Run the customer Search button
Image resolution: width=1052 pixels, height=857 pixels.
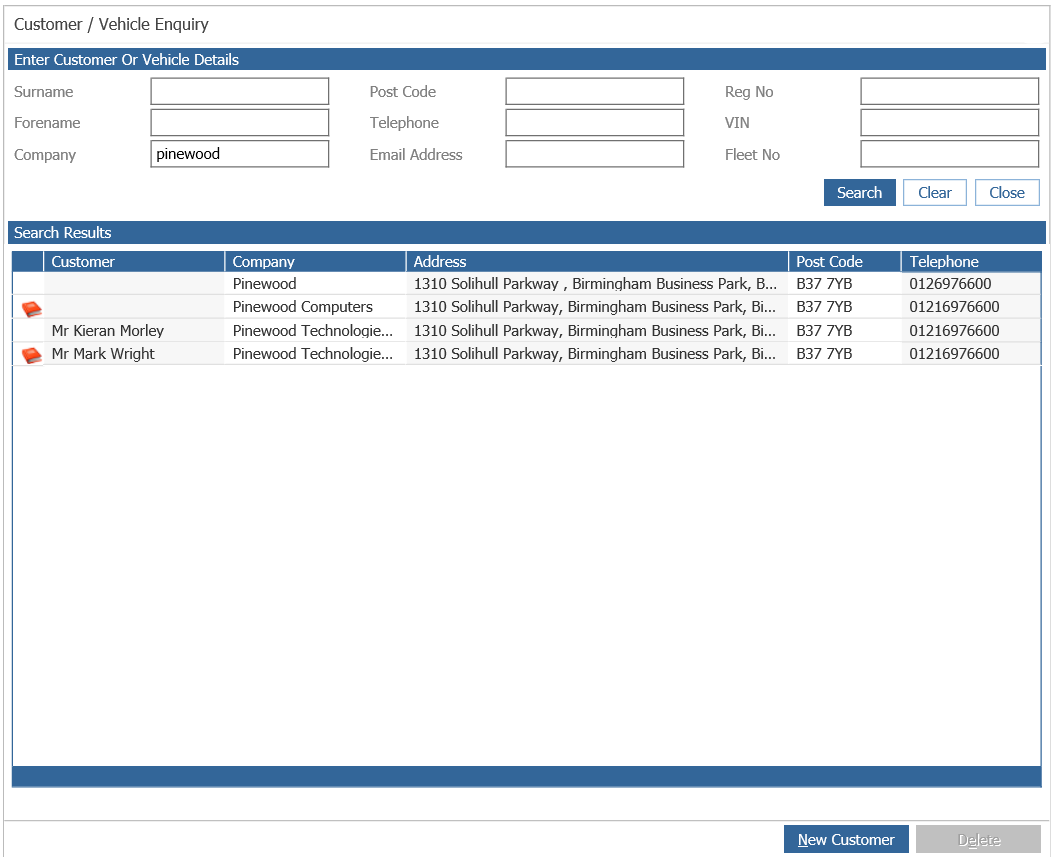tap(859, 193)
